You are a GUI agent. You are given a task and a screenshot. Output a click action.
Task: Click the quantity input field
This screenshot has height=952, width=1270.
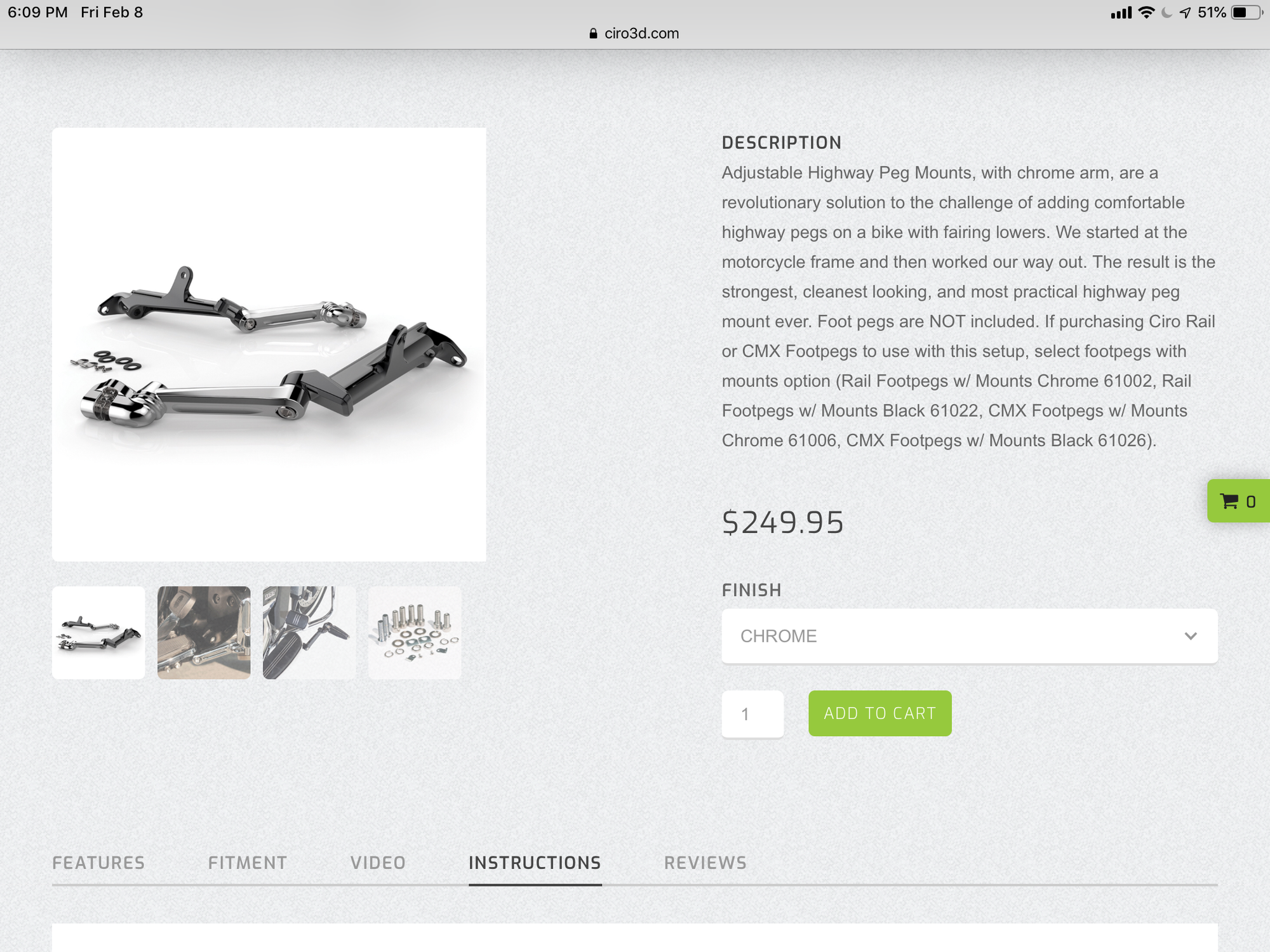pyautogui.click(x=752, y=714)
